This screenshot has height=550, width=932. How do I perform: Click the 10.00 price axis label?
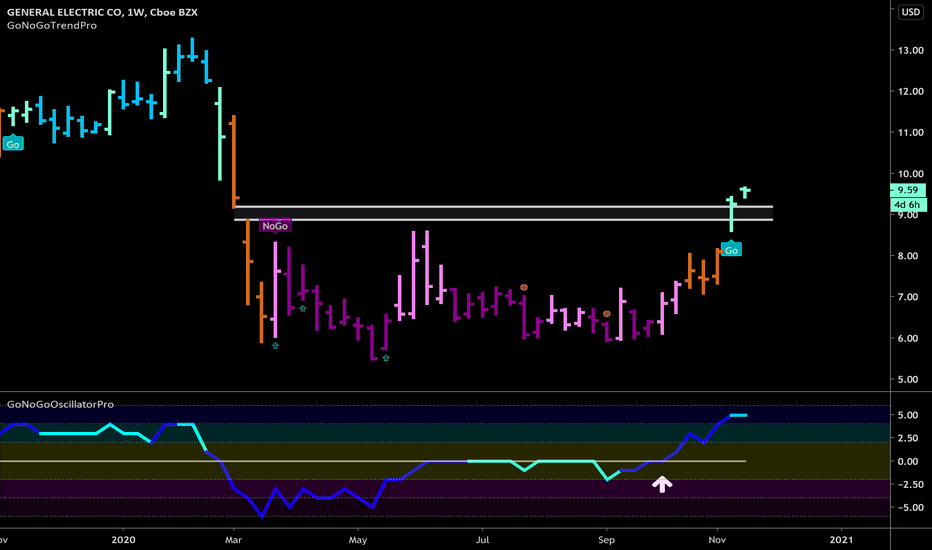coord(911,174)
